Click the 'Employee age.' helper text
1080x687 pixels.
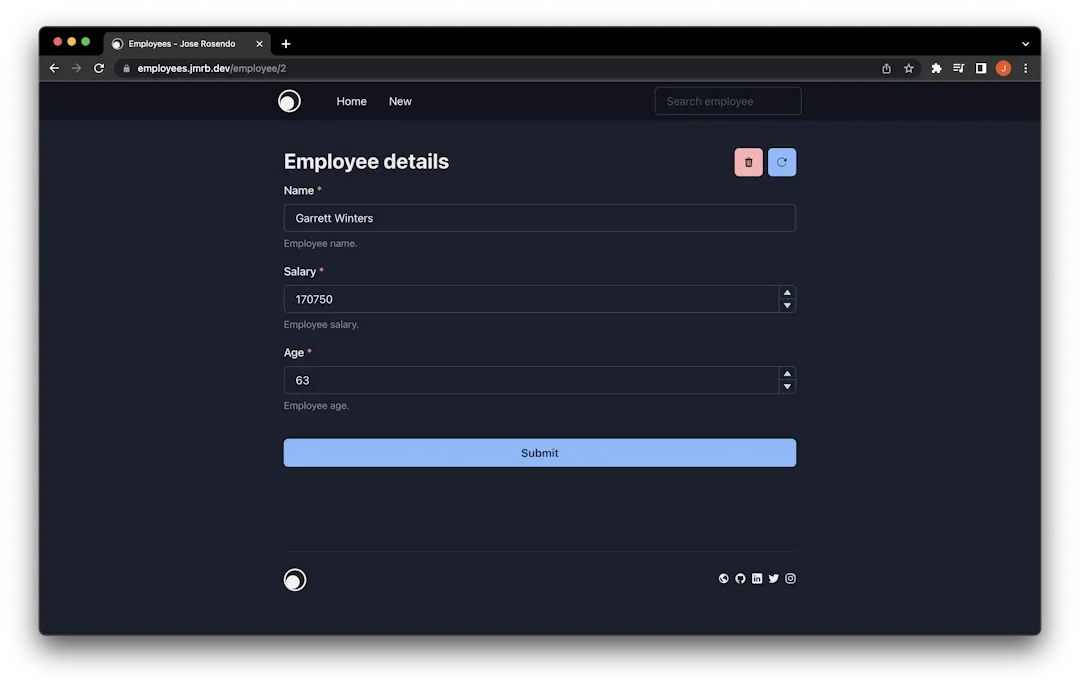(316, 406)
